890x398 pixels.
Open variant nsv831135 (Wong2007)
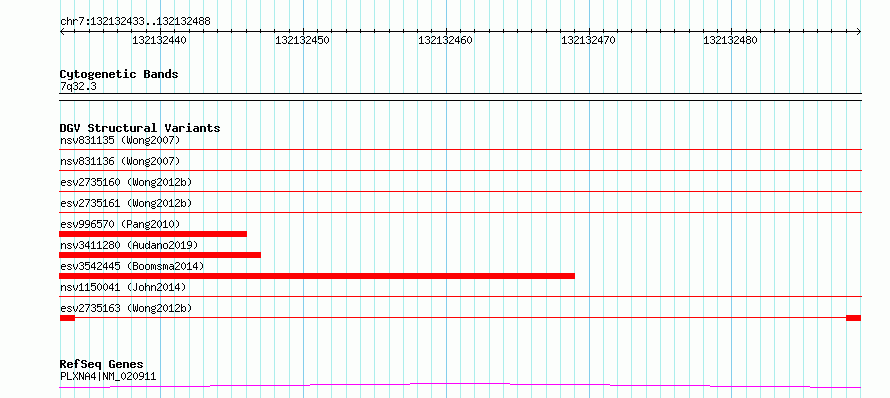click(120, 140)
